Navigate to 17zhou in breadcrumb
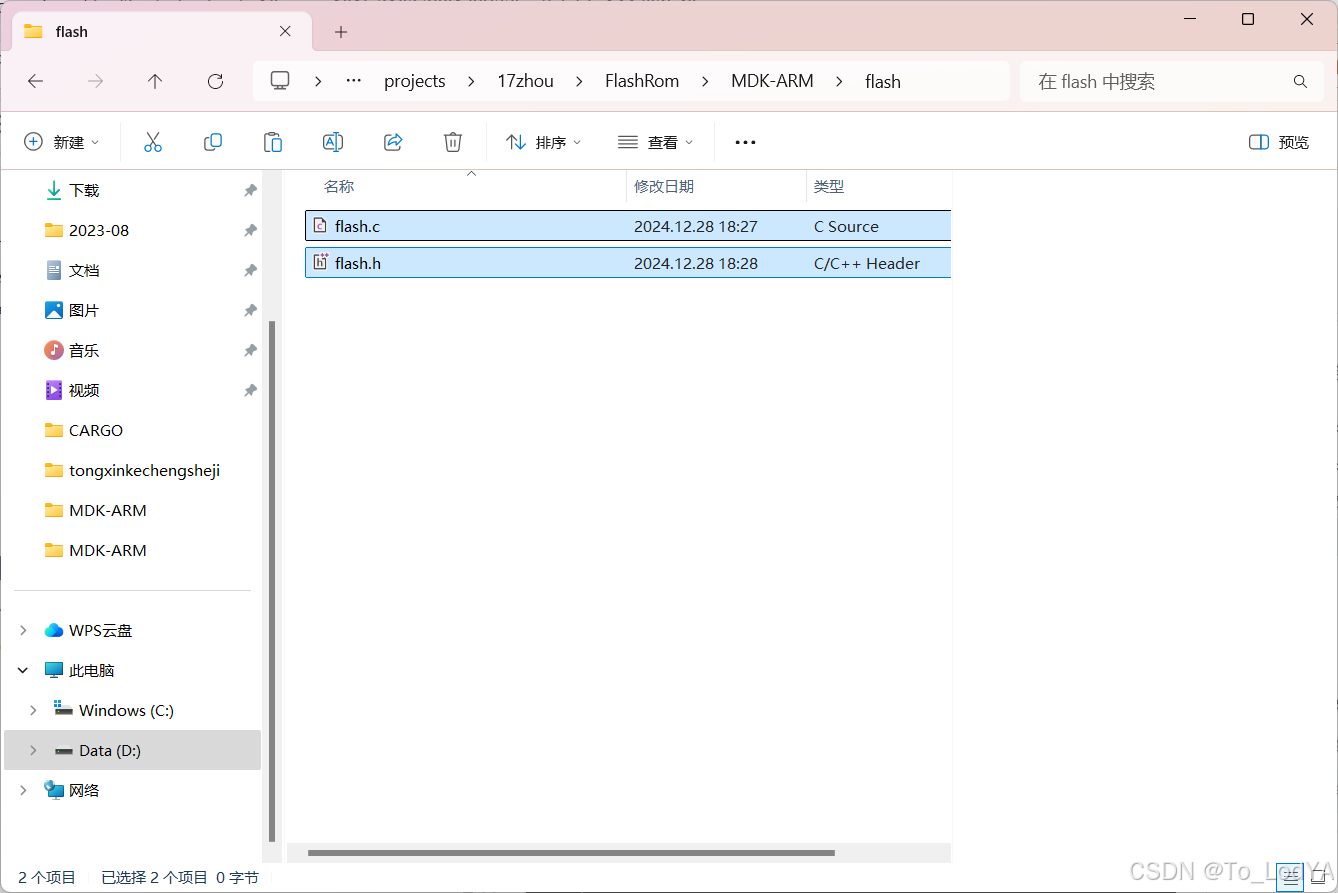The image size is (1338, 893). pos(525,81)
